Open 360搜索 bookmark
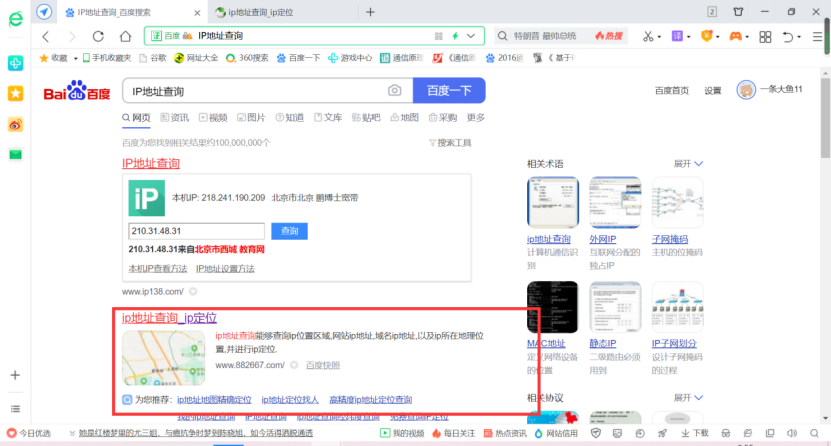The image size is (831, 446). [x=247, y=58]
